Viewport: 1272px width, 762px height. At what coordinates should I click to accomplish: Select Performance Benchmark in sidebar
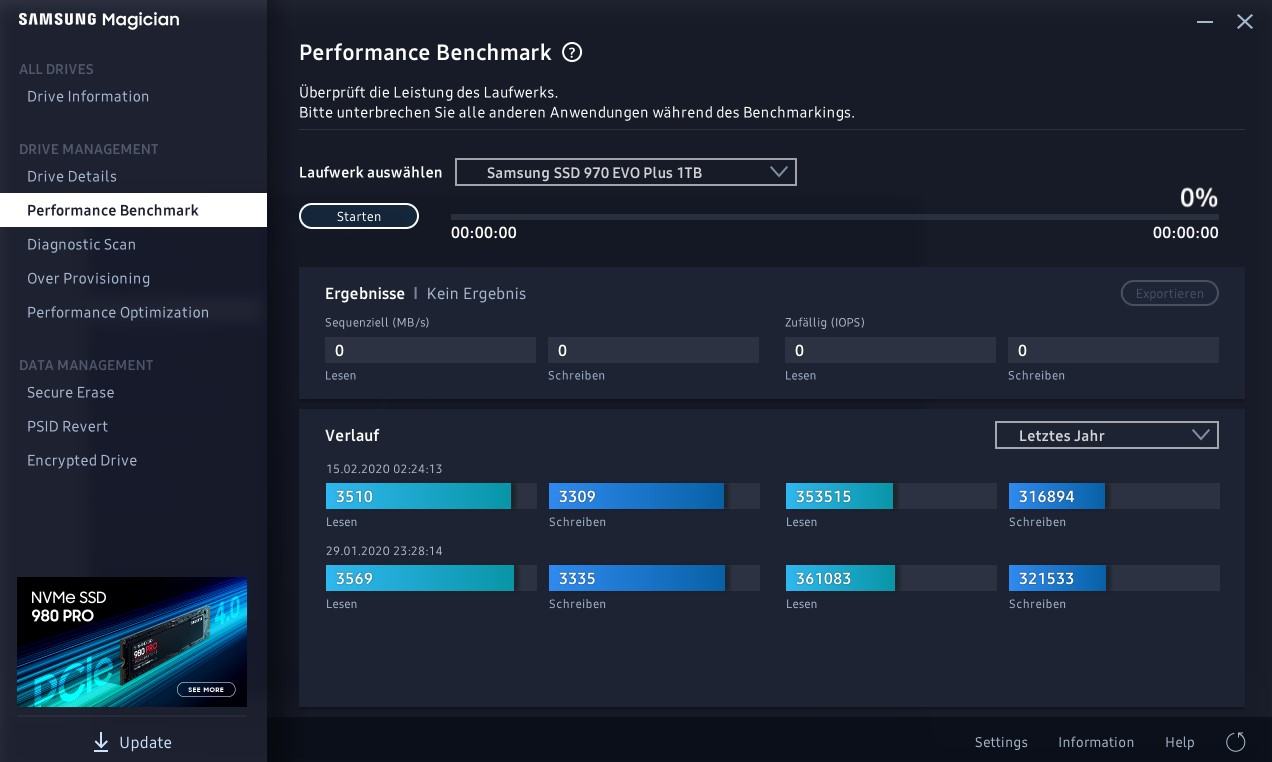pos(133,210)
